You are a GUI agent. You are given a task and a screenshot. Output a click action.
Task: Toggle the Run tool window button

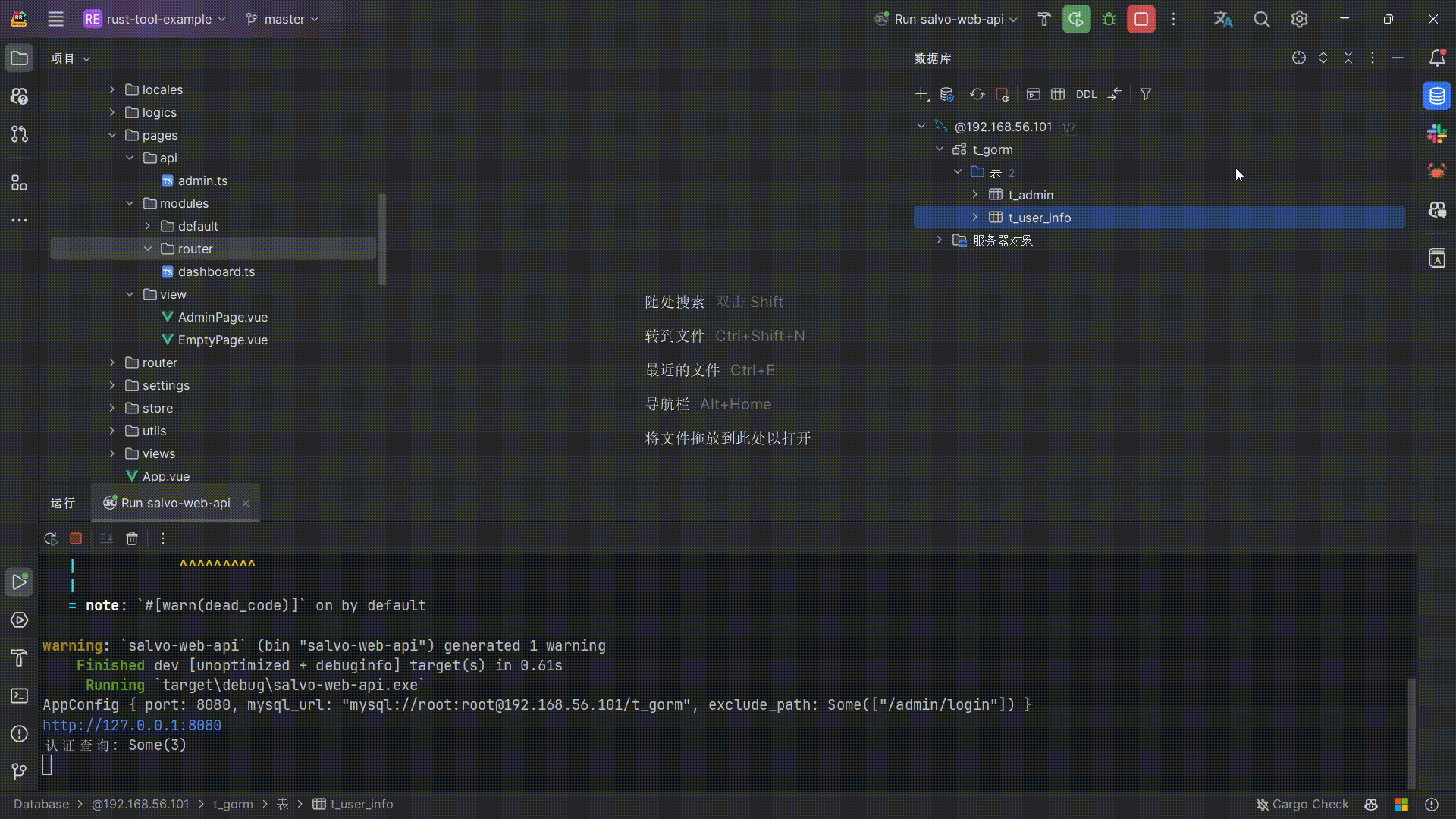tap(19, 582)
